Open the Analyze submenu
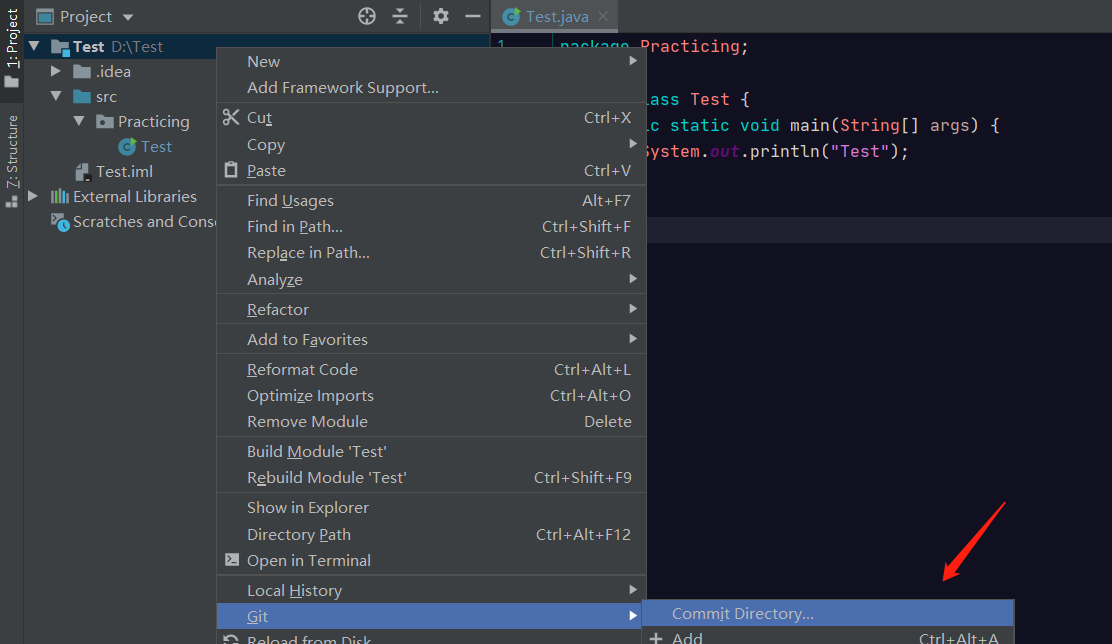Screen dimensions: 1112x644 click(x=431, y=279)
